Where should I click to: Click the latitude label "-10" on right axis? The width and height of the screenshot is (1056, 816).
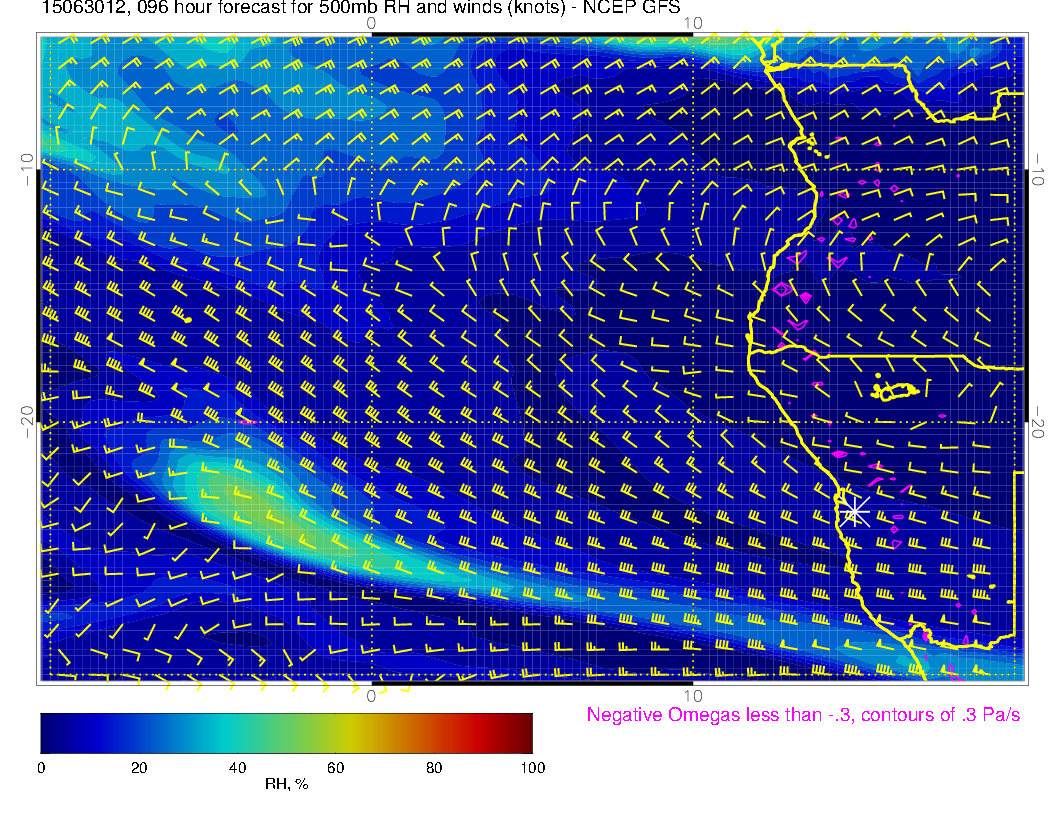tap(1038, 169)
